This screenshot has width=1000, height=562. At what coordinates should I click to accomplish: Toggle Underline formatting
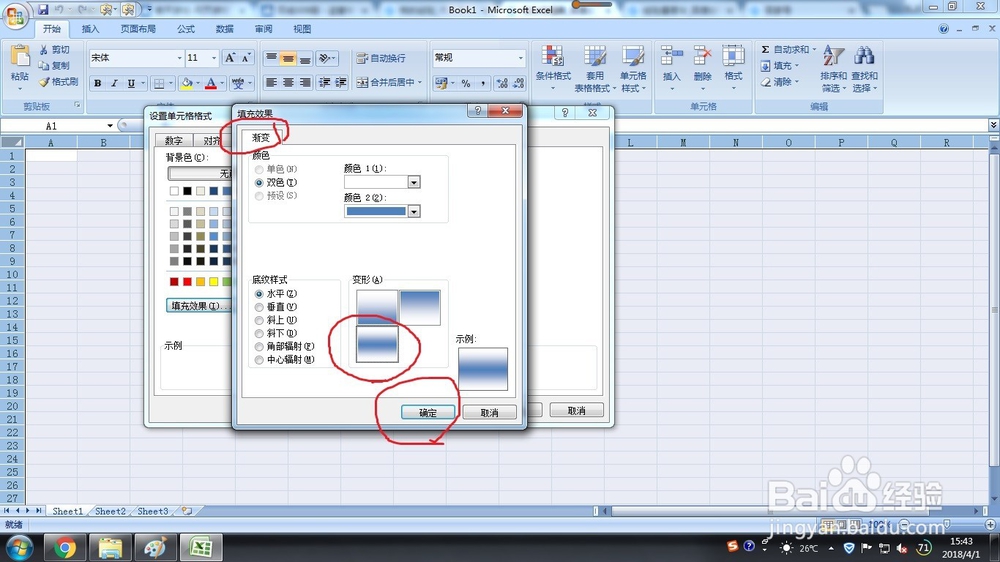(131, 83)
